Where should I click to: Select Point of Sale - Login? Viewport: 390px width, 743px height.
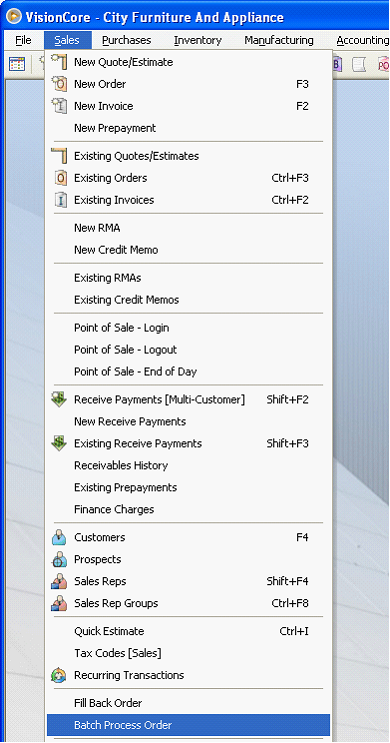pos(188,327)
